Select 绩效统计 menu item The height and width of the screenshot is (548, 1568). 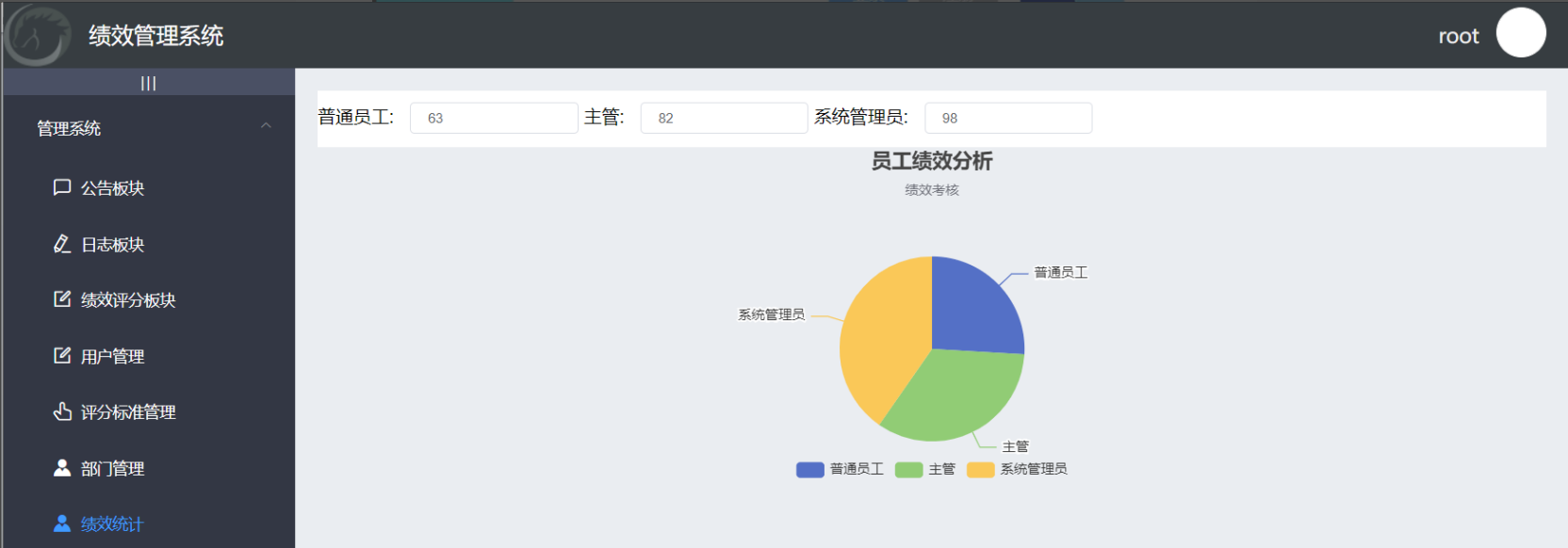coord(149,524)
